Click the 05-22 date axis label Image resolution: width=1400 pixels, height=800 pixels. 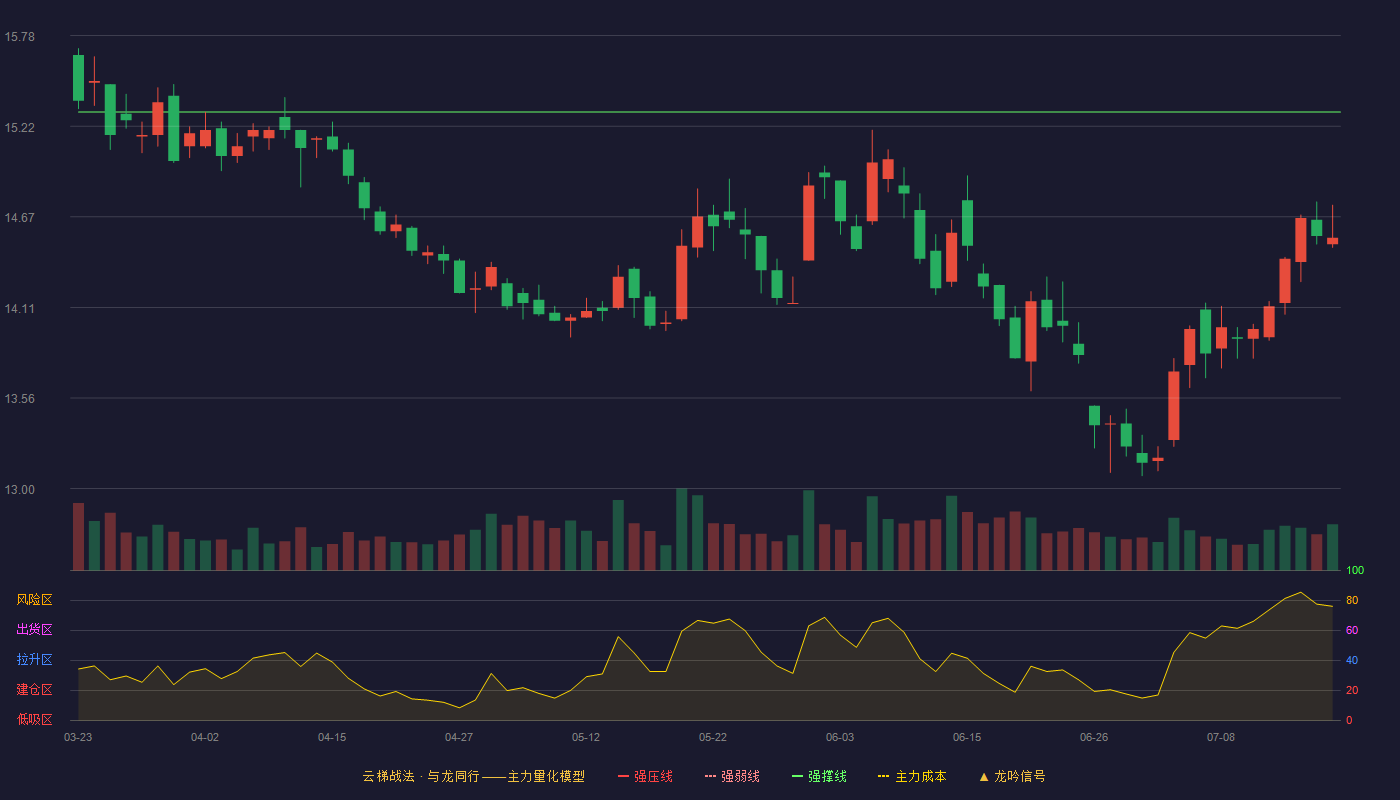coord(713,737)
